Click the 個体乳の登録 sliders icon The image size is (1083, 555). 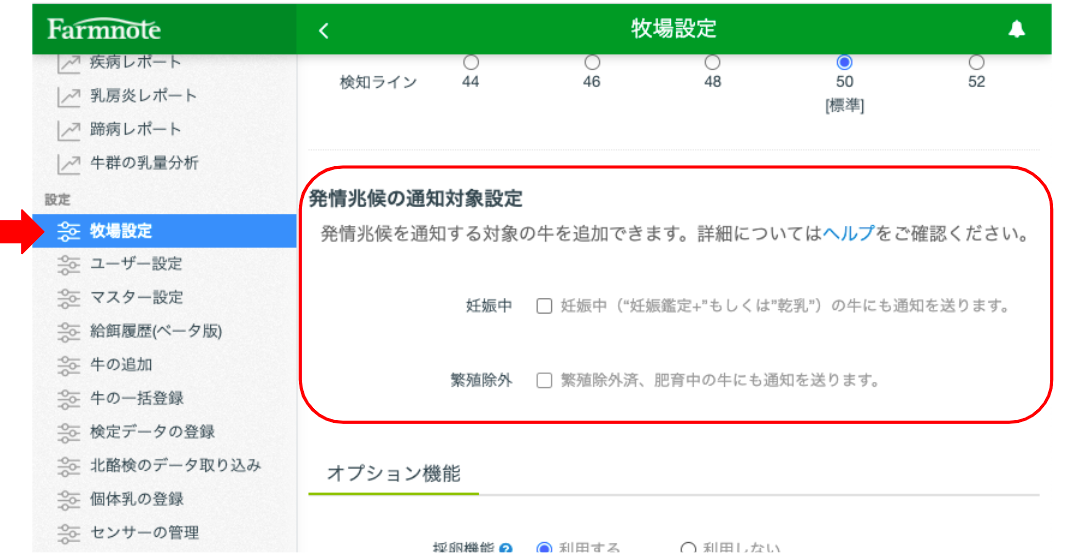pos(68,500)
